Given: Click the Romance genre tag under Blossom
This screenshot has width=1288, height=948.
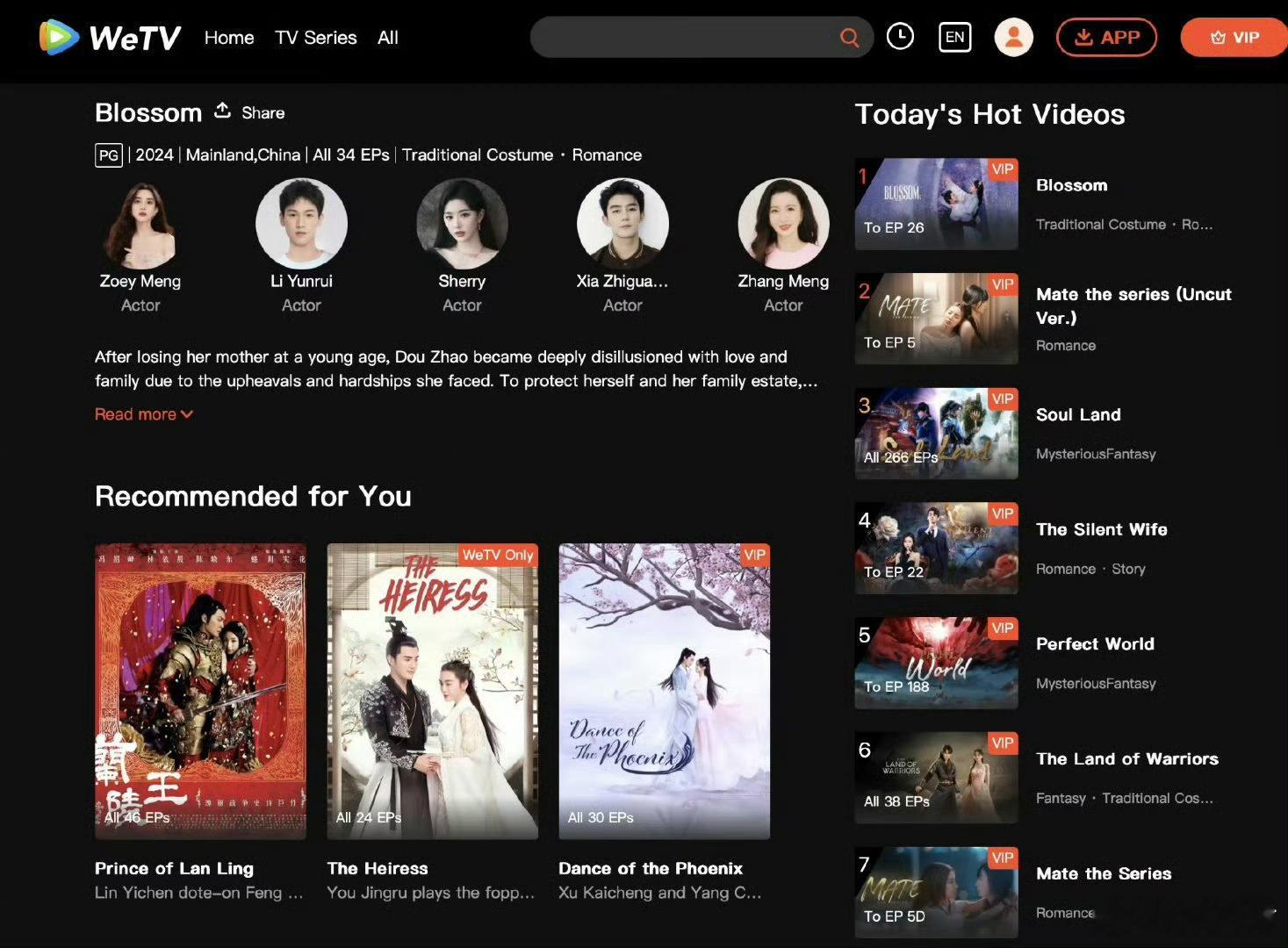Looking at the screenshot, I should (607, 155).
